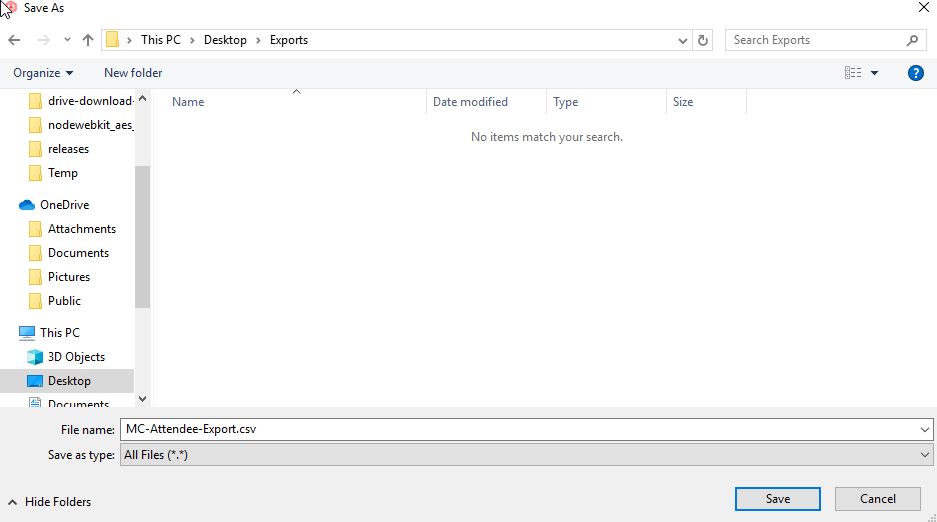Click New folder in the toolbar
The image size is (937, 522).
[133, 73]
